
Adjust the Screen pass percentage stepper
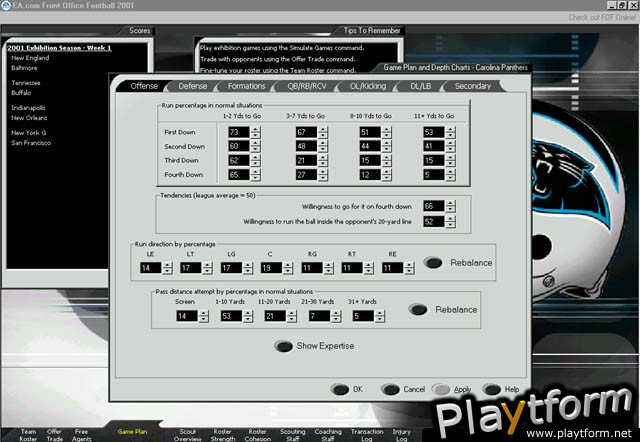click(203, 316)
